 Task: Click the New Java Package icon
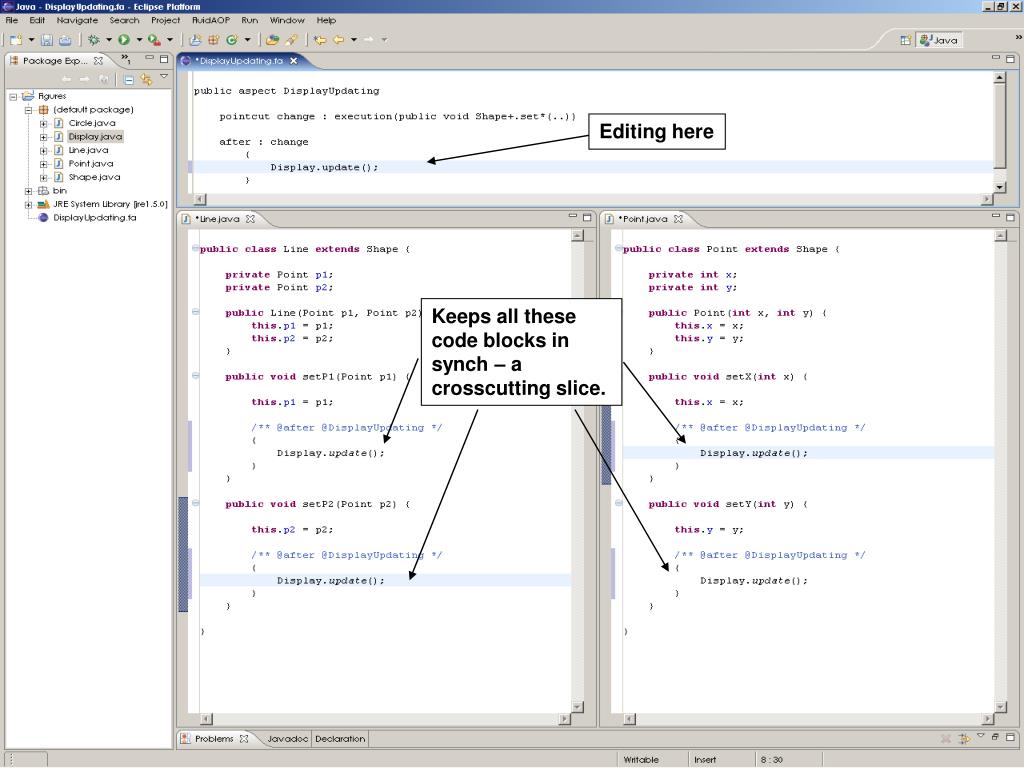tap(213, 40)
